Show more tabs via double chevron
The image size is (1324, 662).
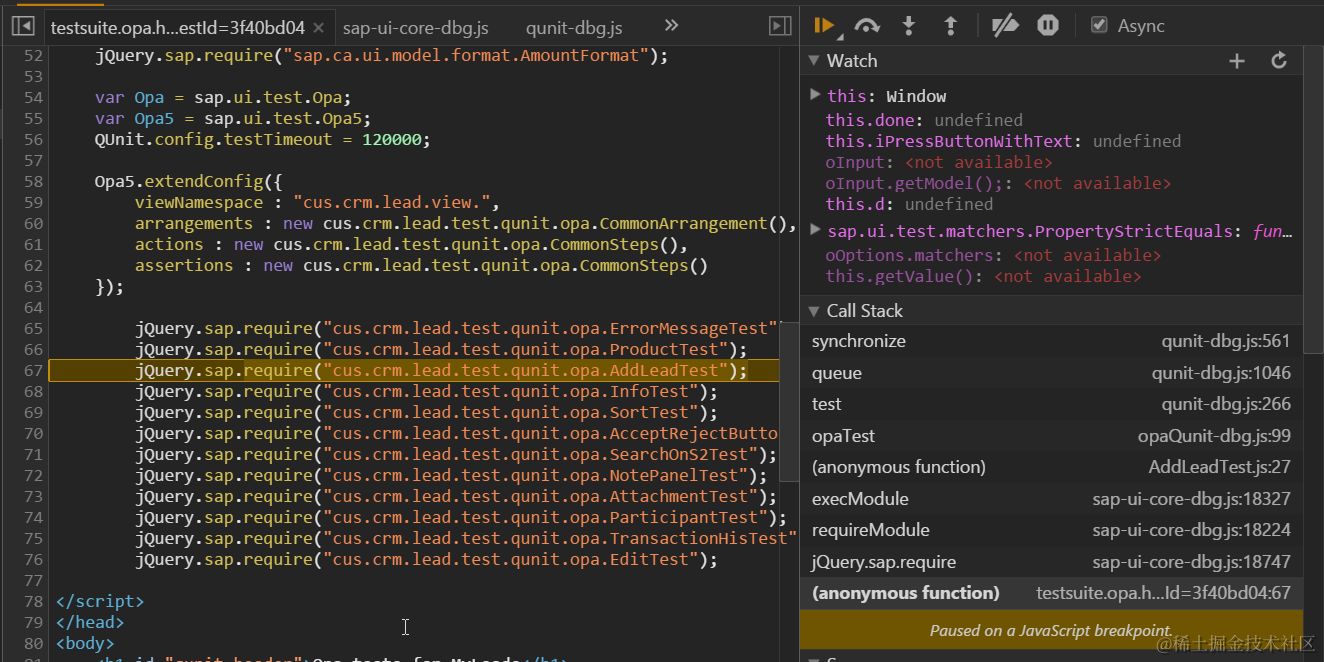point(671,26)
